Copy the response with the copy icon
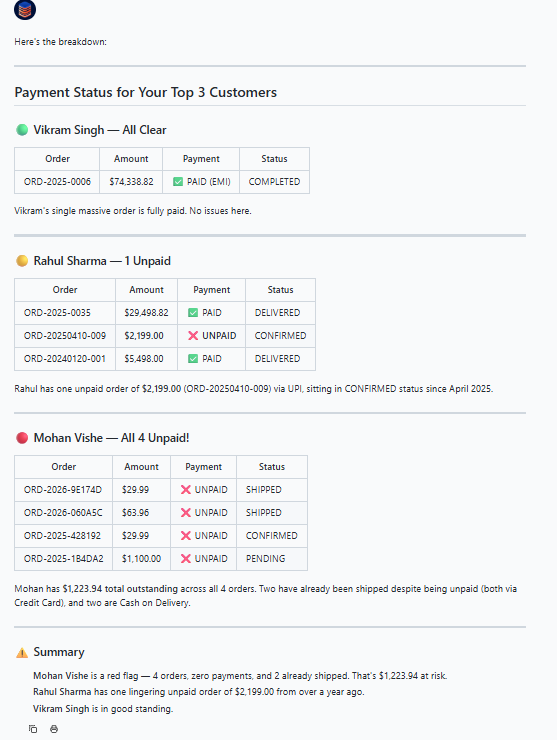The image size is (557, 740). (x=33, y=729)
